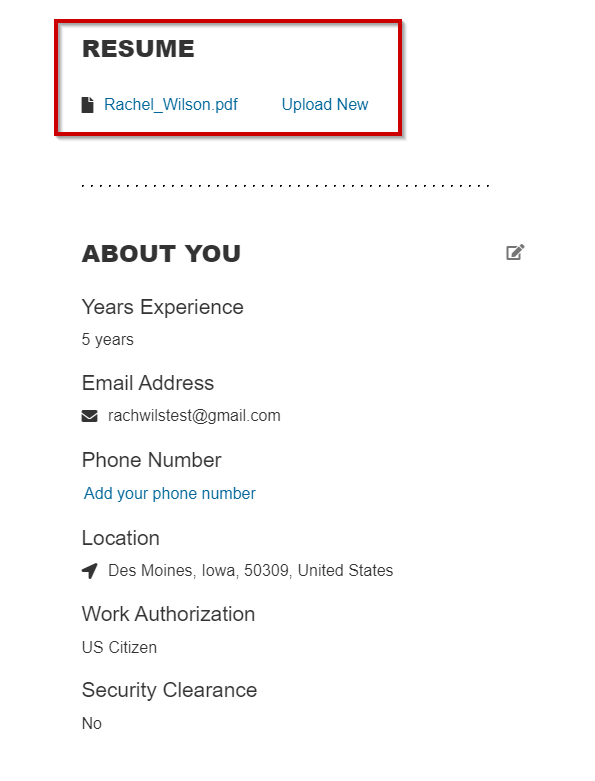Screen dimensions: 595x781
Task: Click the ABOUT YOU section heading
Action: (x=161, y=254)
